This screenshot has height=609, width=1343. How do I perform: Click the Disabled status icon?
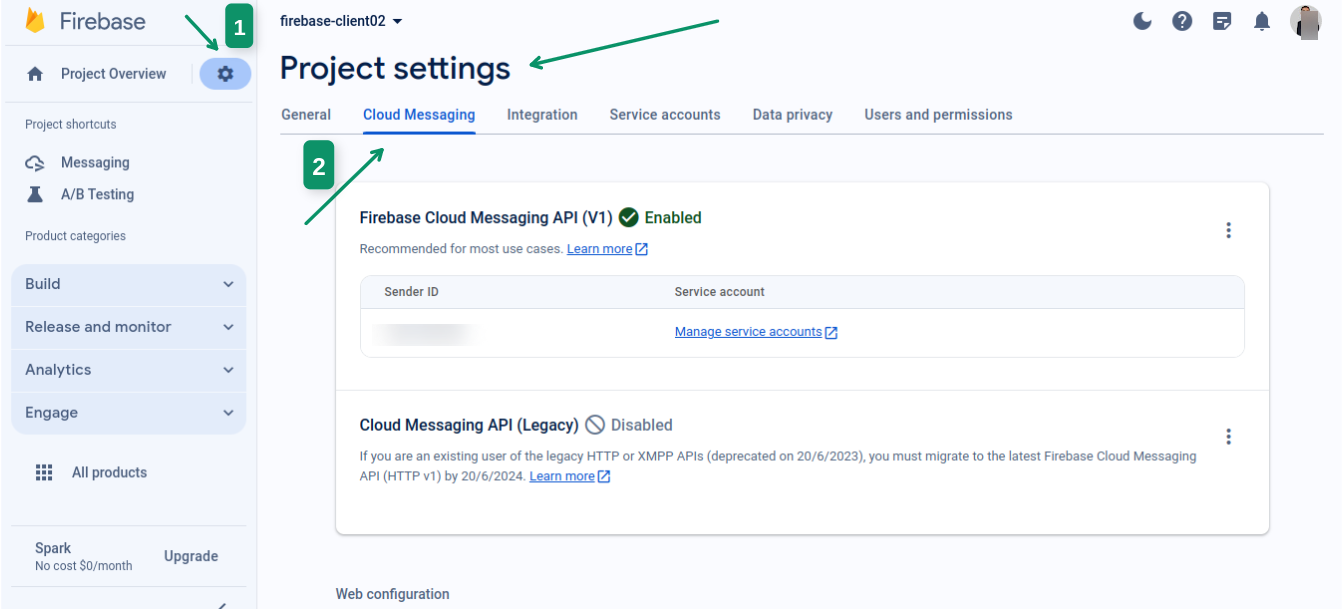pyautogui.click(x=595, y=425)
